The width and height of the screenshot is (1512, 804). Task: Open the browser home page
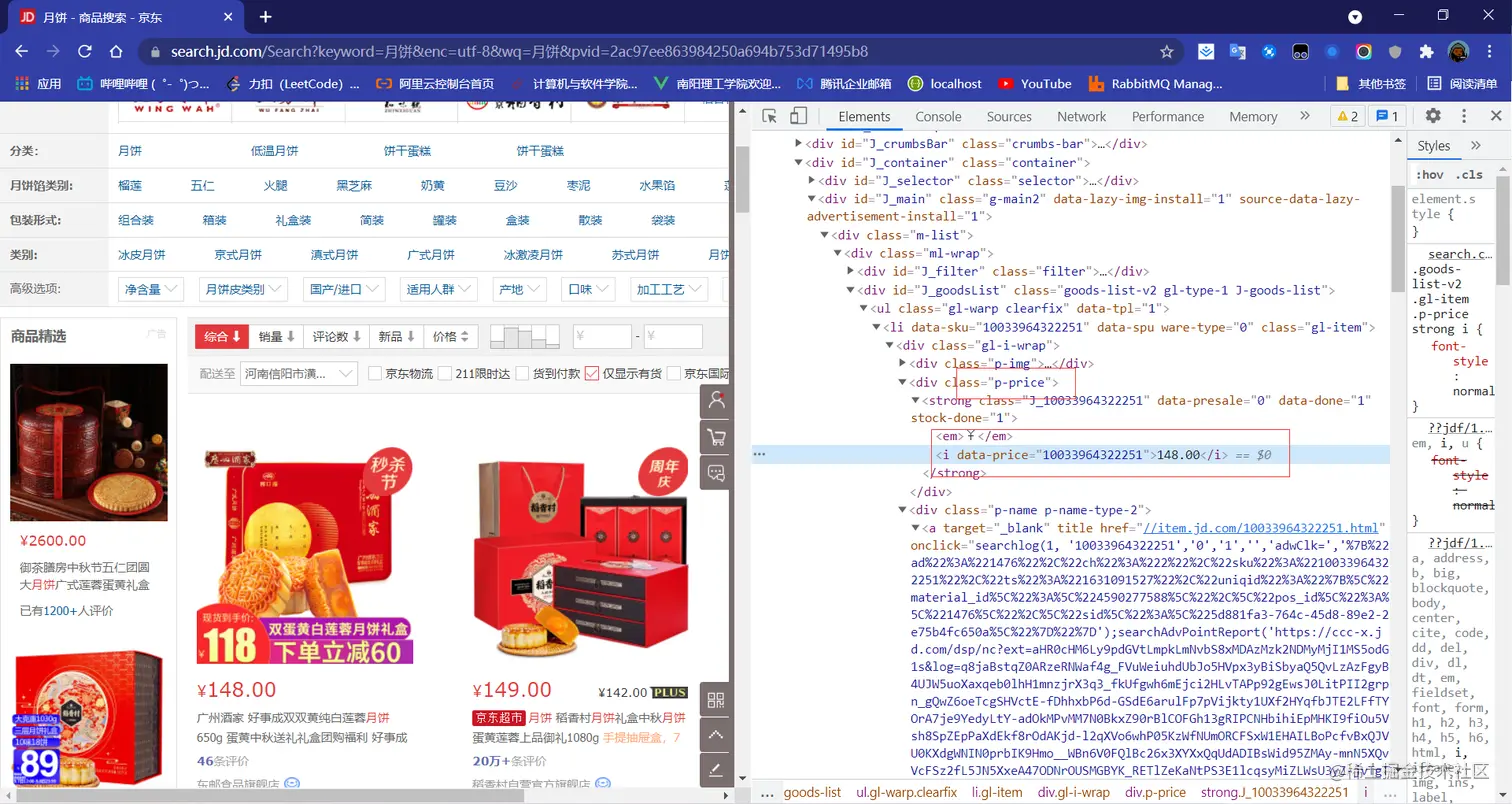point(116,51)
